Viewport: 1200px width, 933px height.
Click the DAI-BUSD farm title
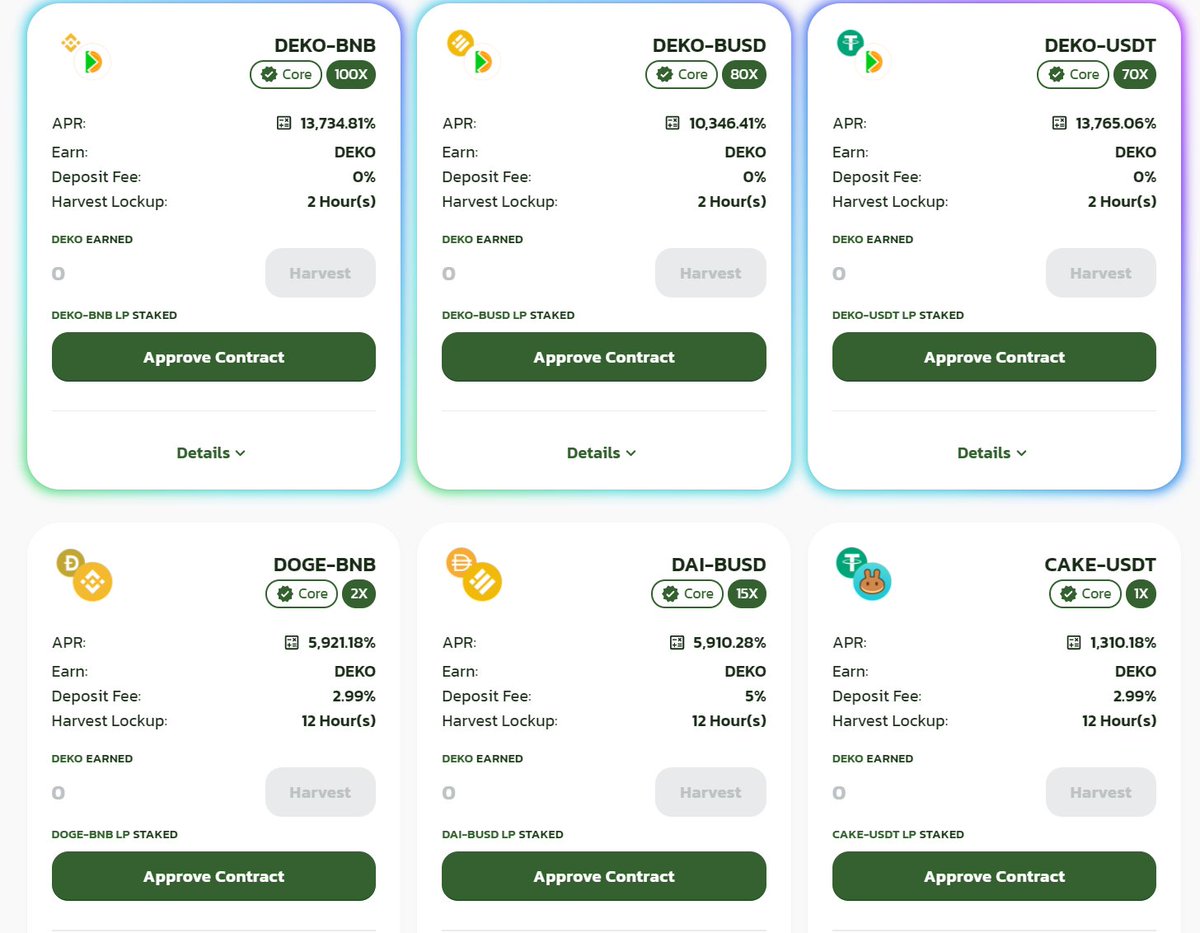(719, 564)
